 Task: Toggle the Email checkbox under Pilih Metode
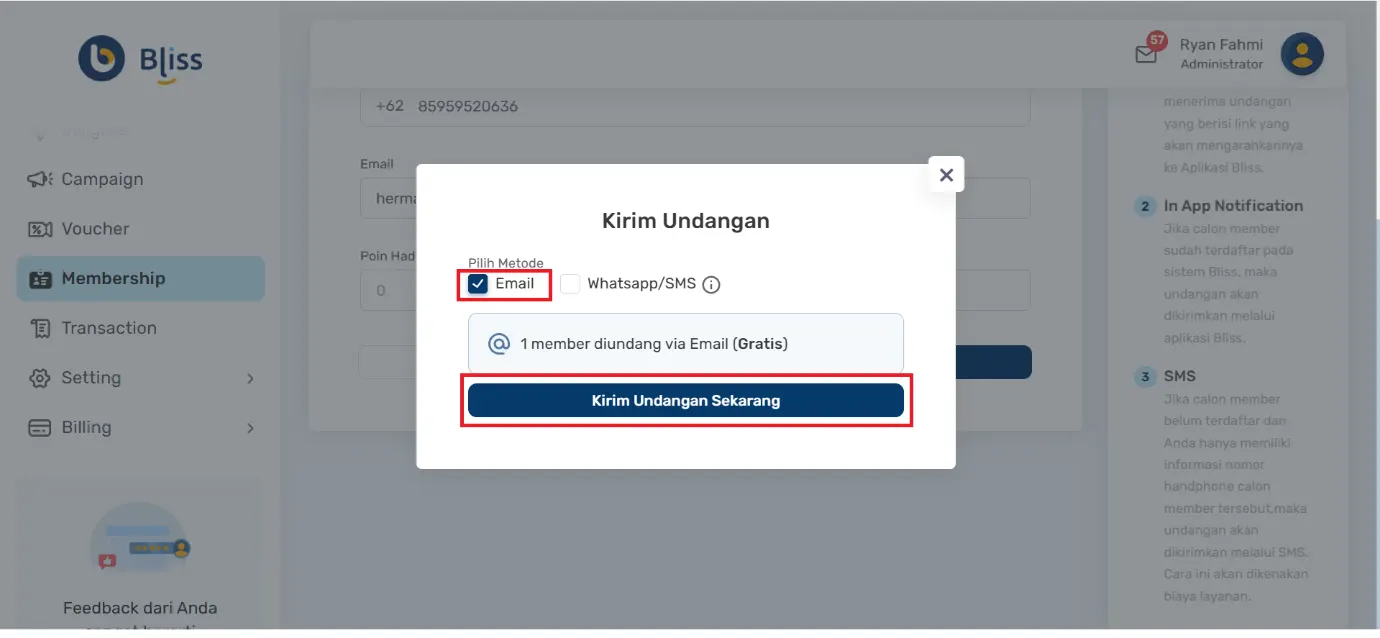point(478,283)
